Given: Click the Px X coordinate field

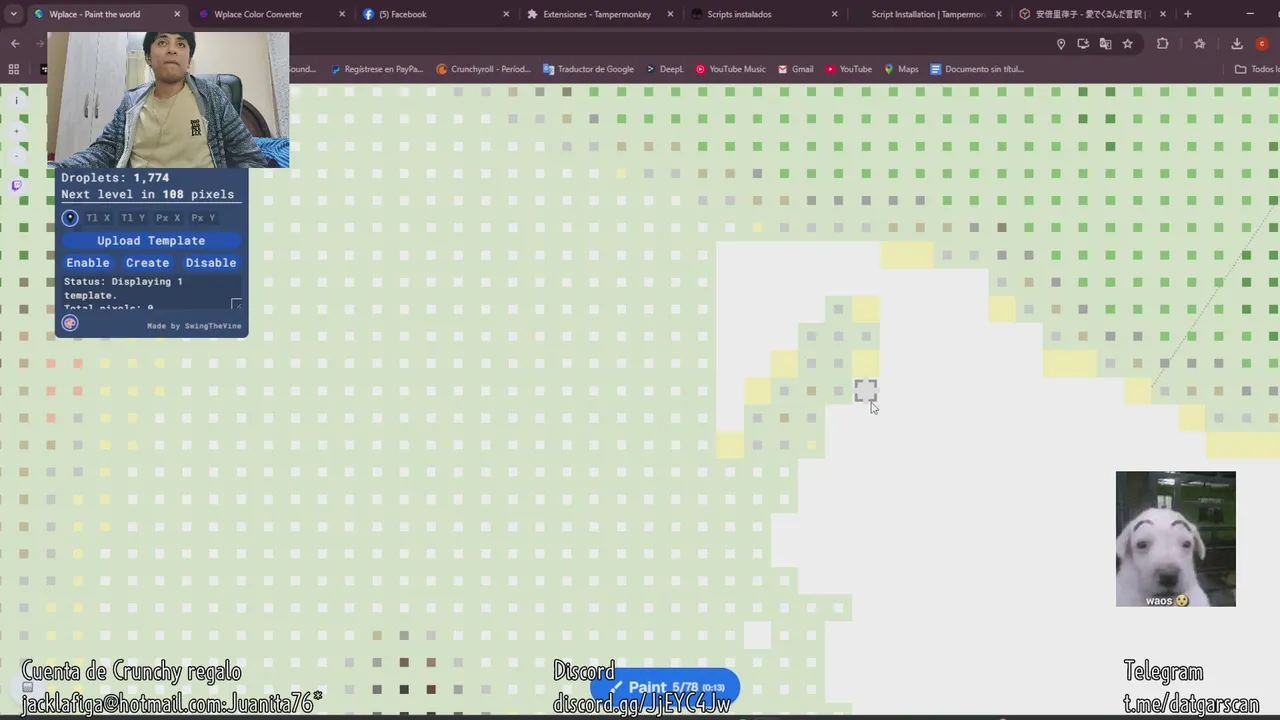Looking at the screenshot, I should click(168, 218).
